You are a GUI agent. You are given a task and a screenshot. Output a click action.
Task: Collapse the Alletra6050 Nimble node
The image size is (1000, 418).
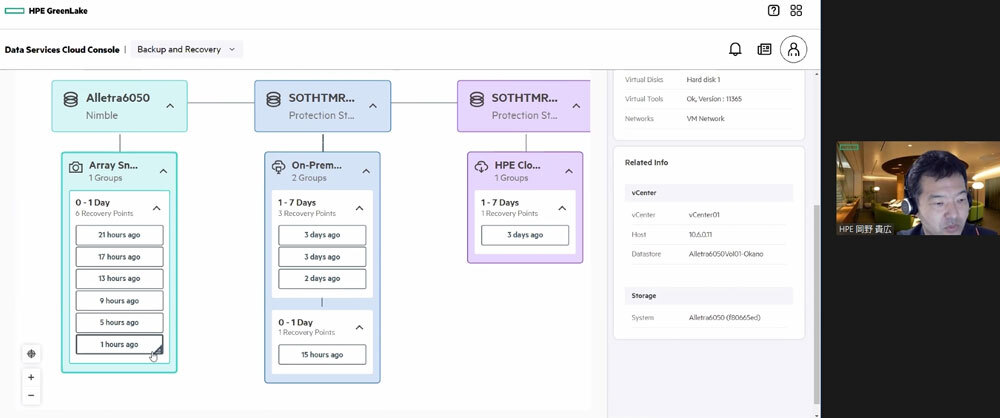tap(170, 106)
